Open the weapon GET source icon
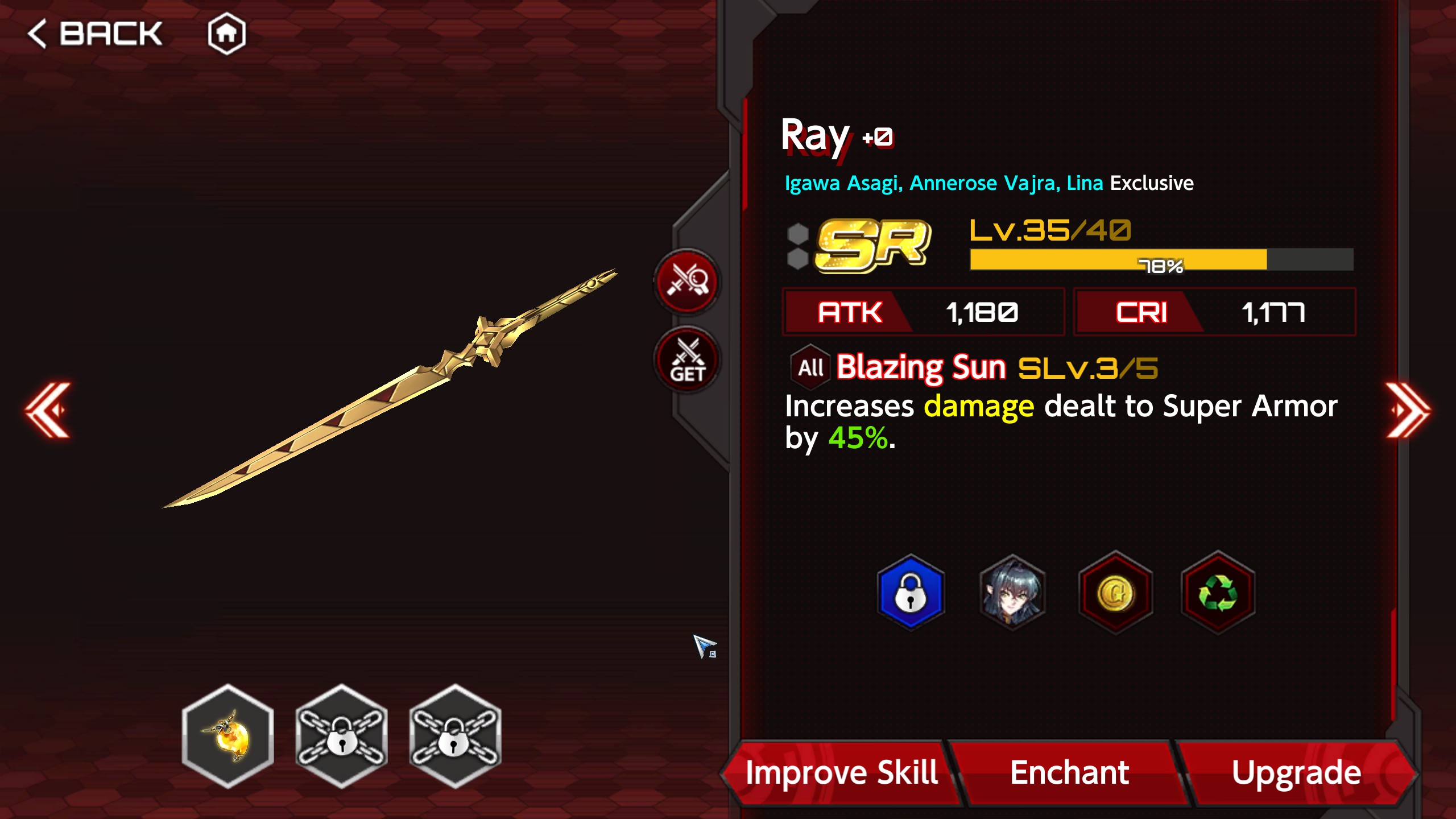 tap(687, 359)
